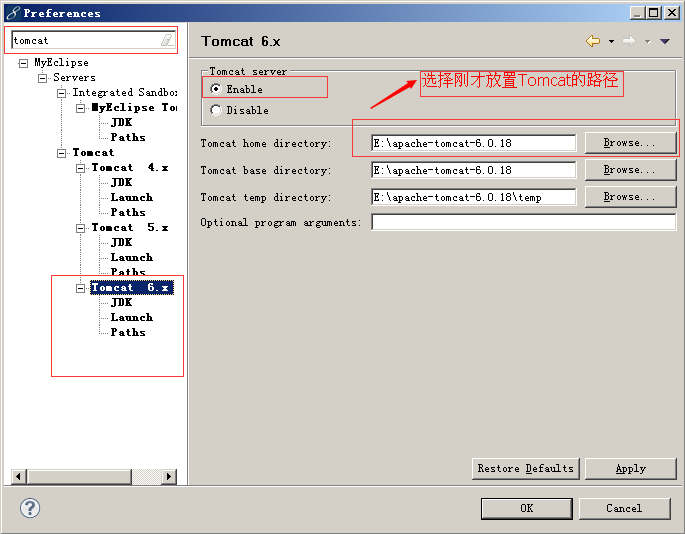685x534 pixels.
Task: Select the Tomcat 5.x tree item
Action: (x=130, y=228)
